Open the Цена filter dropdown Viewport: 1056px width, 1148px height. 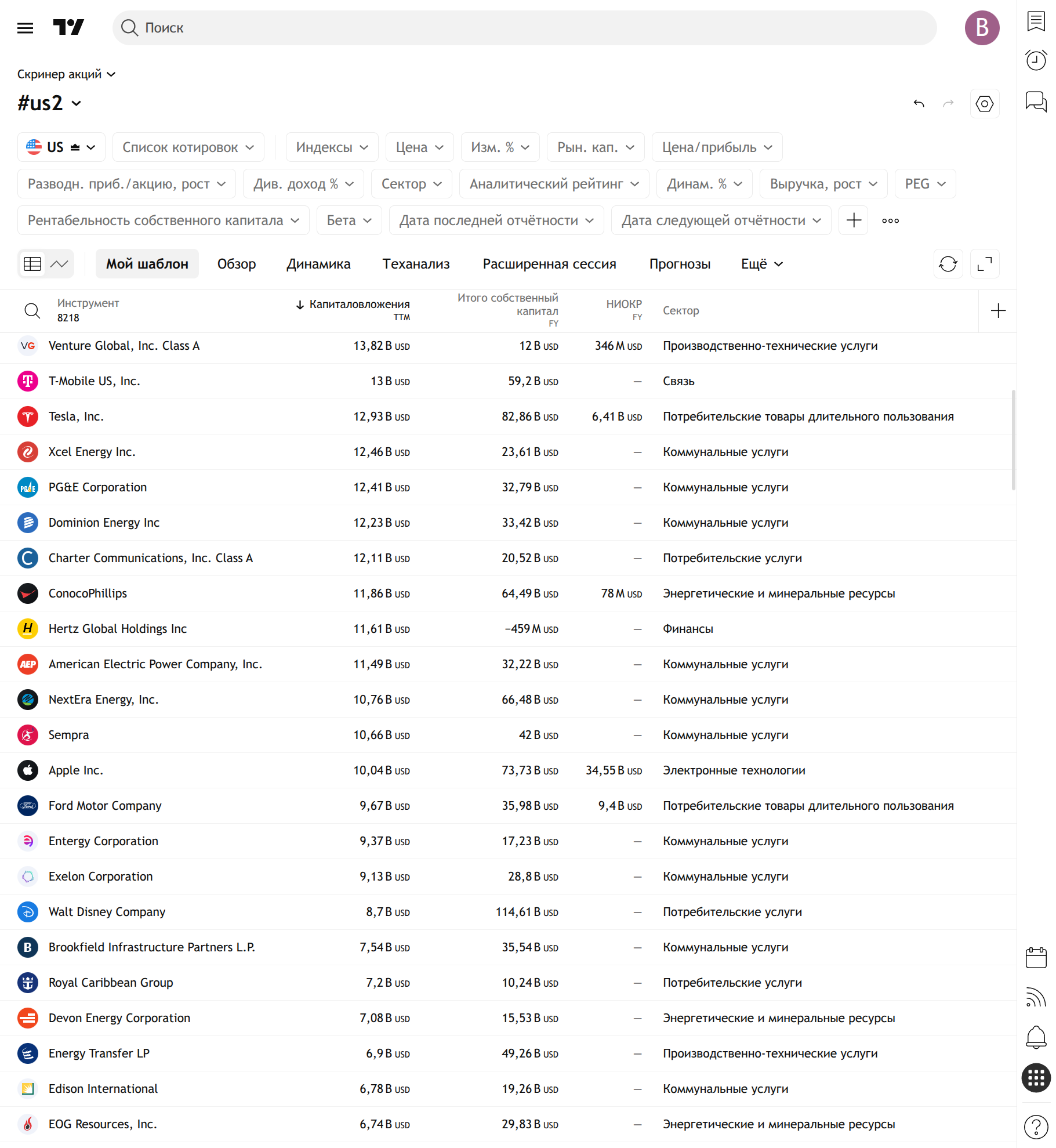click(x=419, y=147)
